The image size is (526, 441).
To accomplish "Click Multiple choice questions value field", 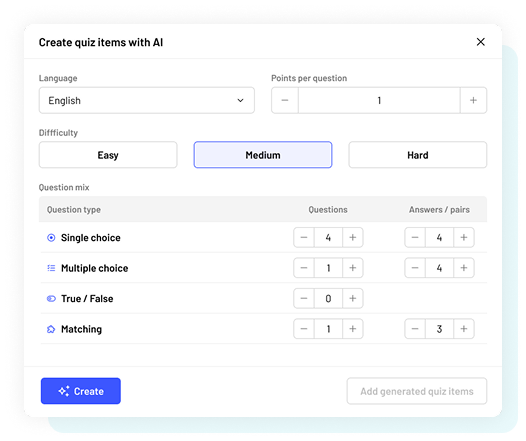I will pyautogui.click(x=328, y=268).
